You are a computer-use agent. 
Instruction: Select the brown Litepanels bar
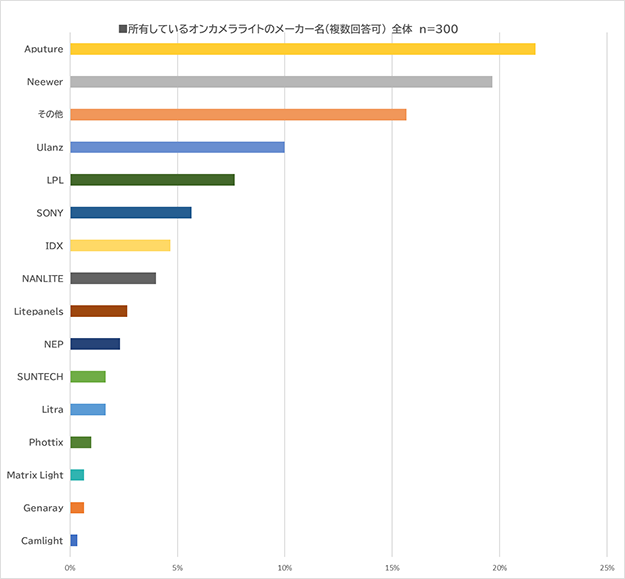tap(98, 311)
